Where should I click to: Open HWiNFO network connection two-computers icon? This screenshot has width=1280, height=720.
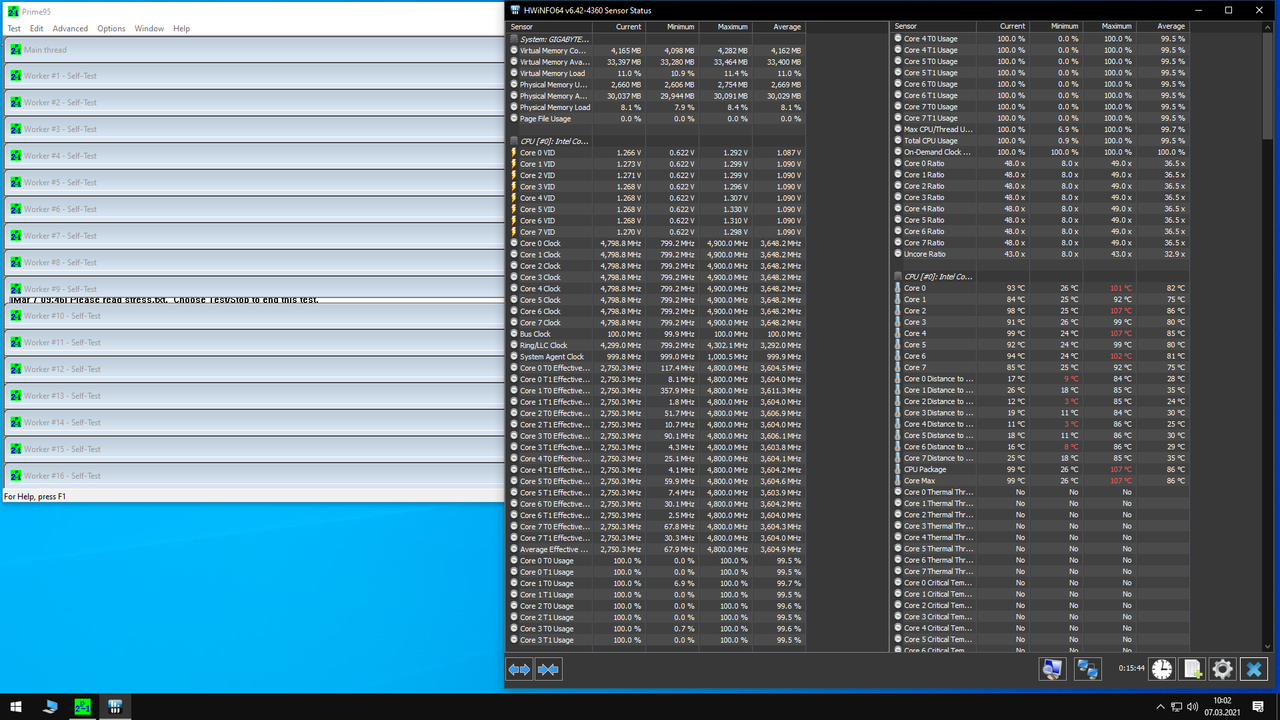[x=1088, y=670]
